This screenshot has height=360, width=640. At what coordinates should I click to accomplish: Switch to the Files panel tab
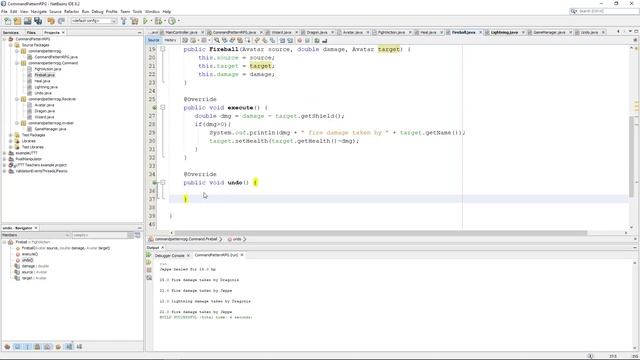[x=31, y=33]
